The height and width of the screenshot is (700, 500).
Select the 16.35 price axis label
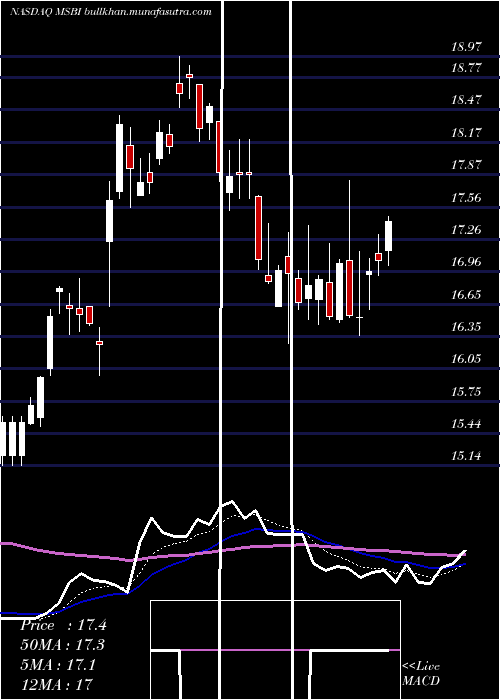click(467, 327)
